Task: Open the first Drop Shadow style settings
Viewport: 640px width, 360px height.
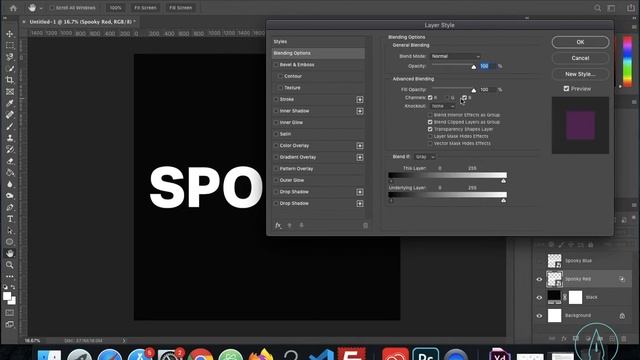Action: 294,192
